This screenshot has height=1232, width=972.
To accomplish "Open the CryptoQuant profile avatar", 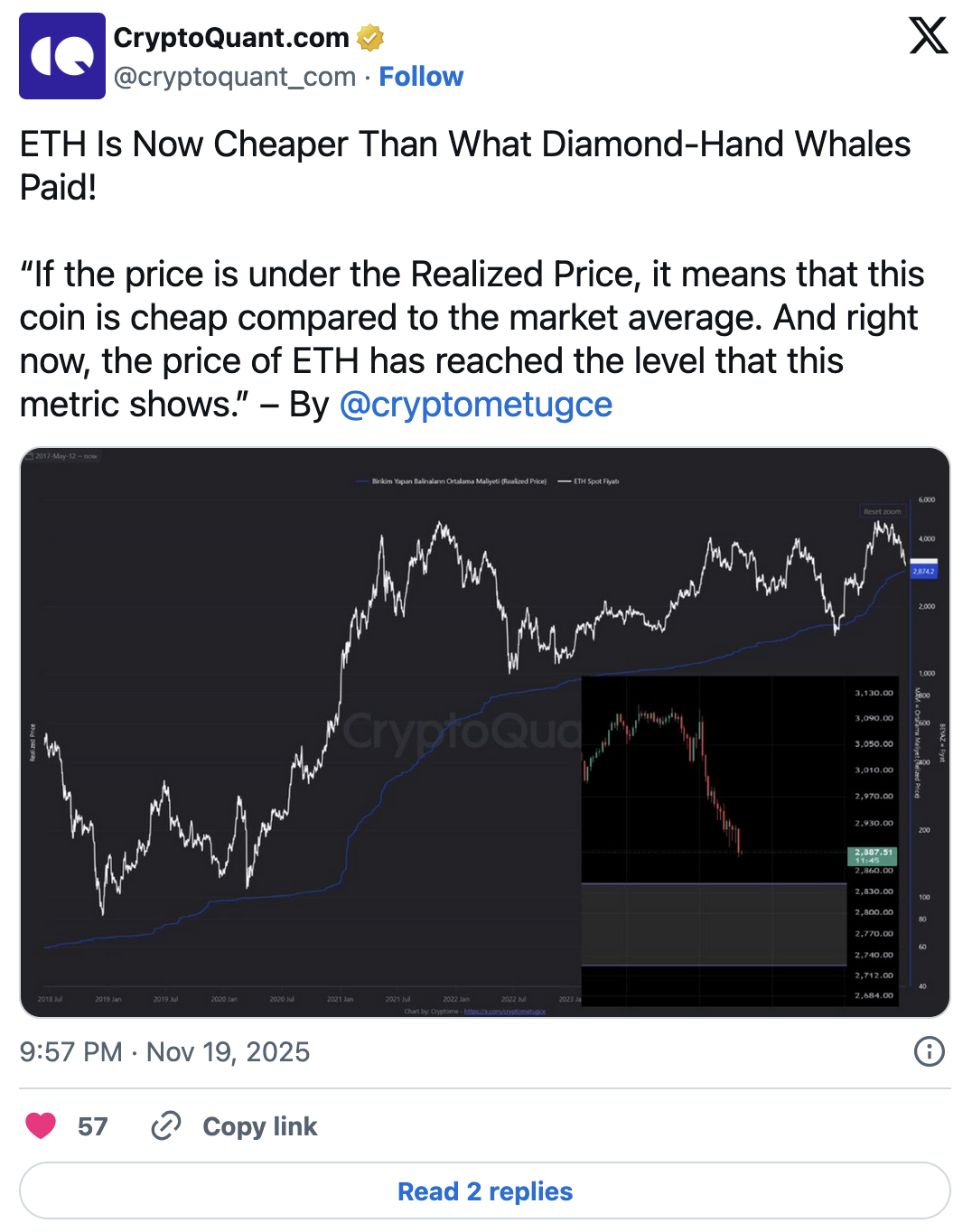I will [63, 58].
